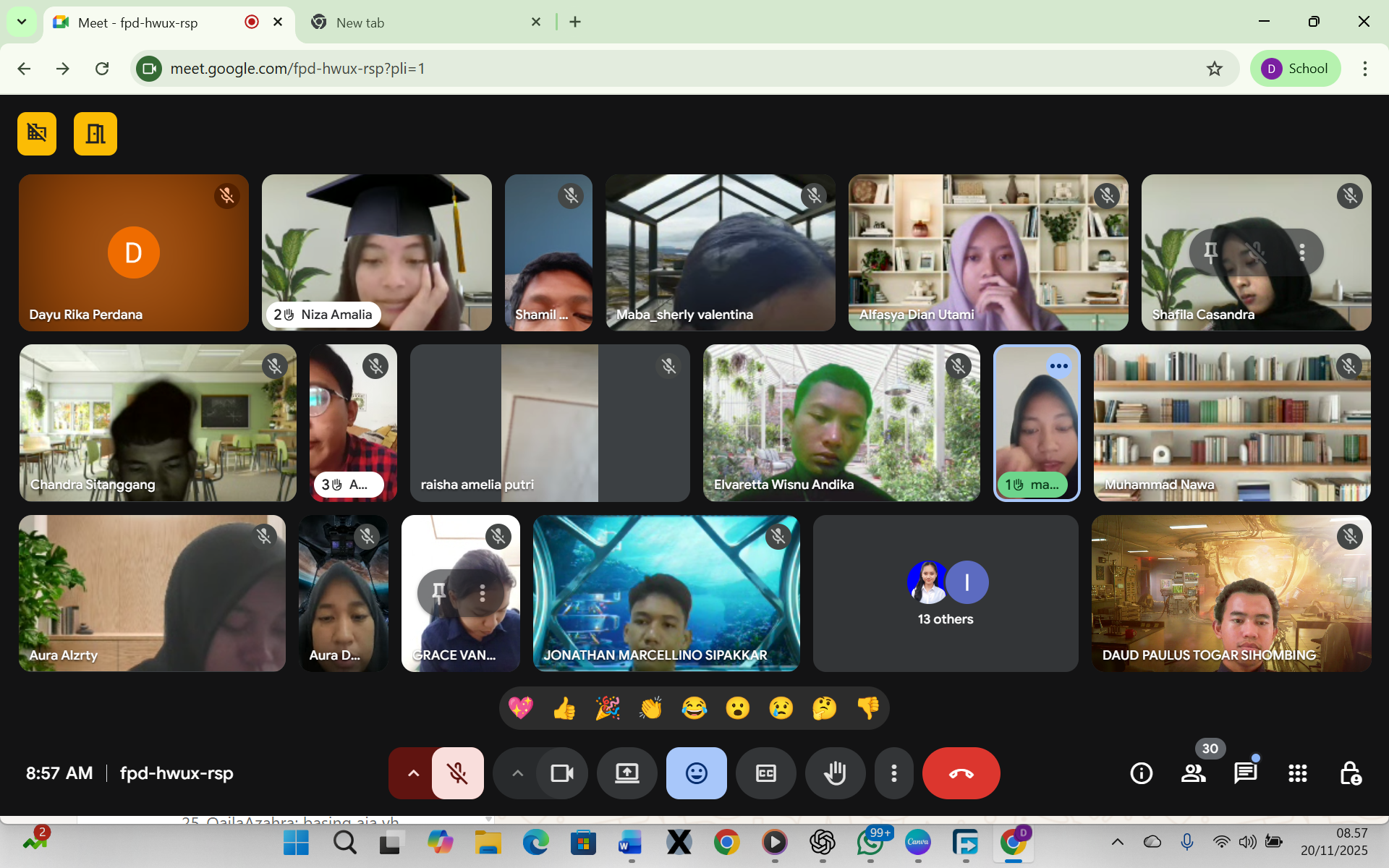Open more call options with the three dots
1389x868 pixels.
pos(893,773)
